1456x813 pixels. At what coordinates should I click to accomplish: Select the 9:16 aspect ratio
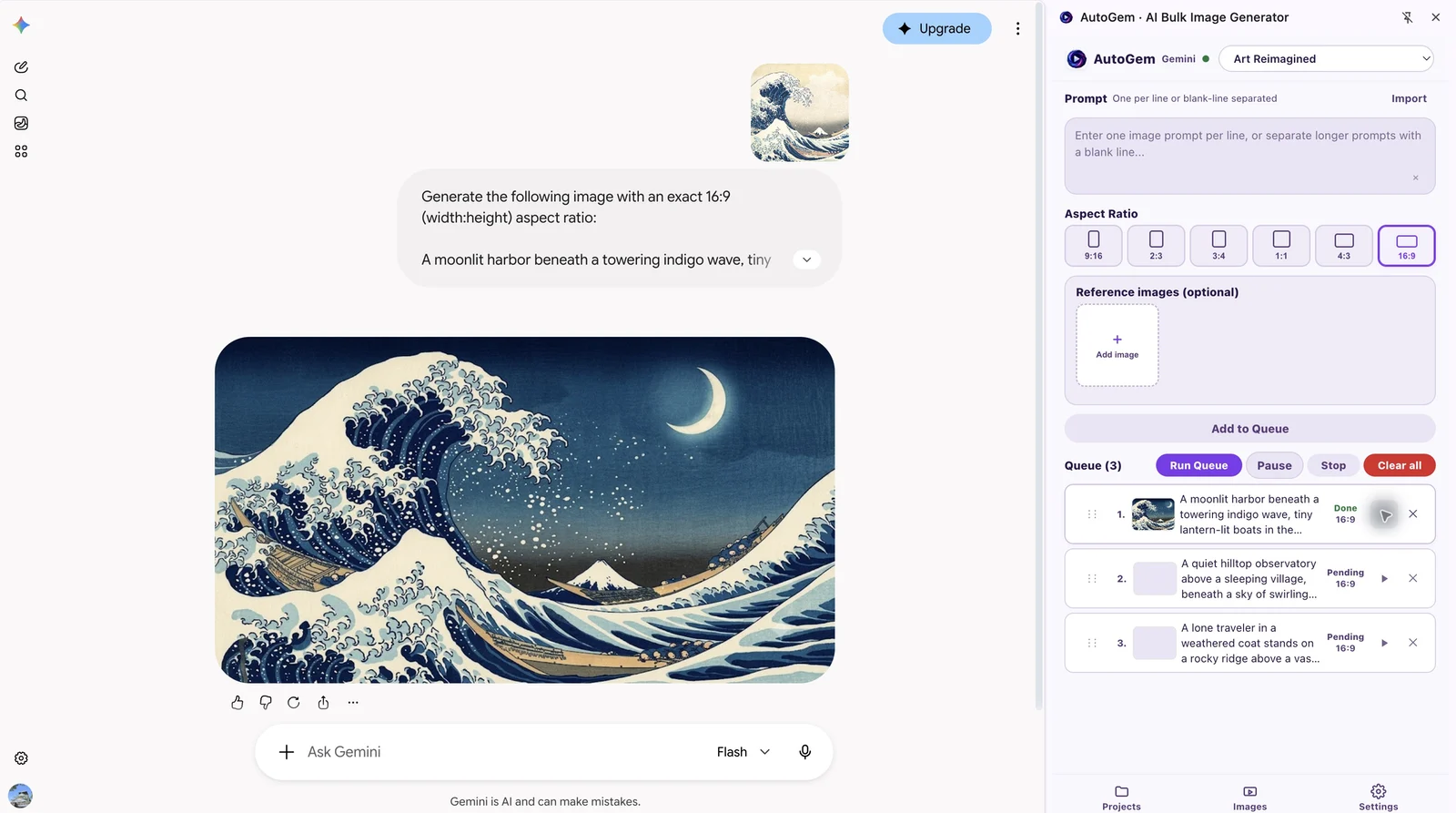[x=1094, y=246]
